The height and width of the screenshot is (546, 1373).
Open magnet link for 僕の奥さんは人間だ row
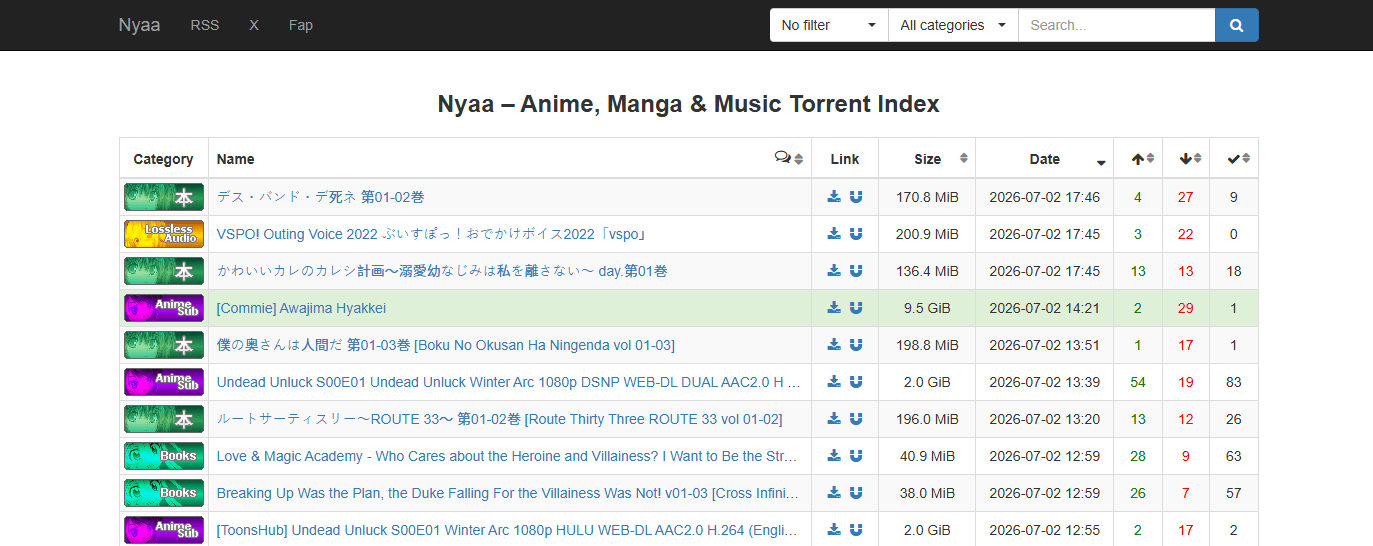click(x=856, y=345)
